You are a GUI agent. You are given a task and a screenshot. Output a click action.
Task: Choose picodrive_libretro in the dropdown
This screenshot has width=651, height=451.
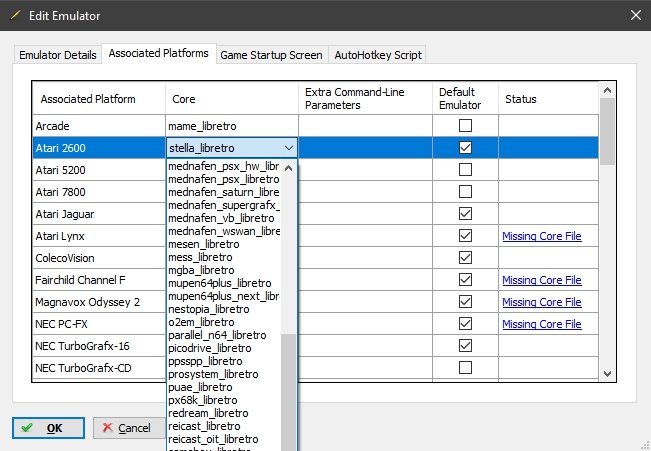click(224, 348)
